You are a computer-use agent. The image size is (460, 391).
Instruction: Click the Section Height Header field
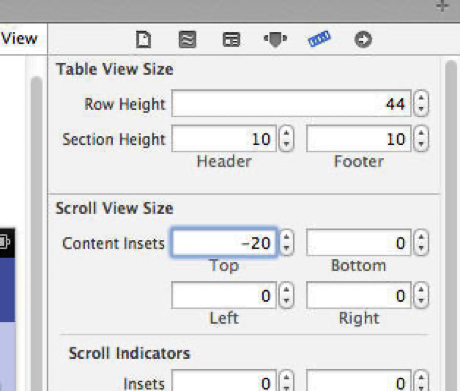point(224,139)
